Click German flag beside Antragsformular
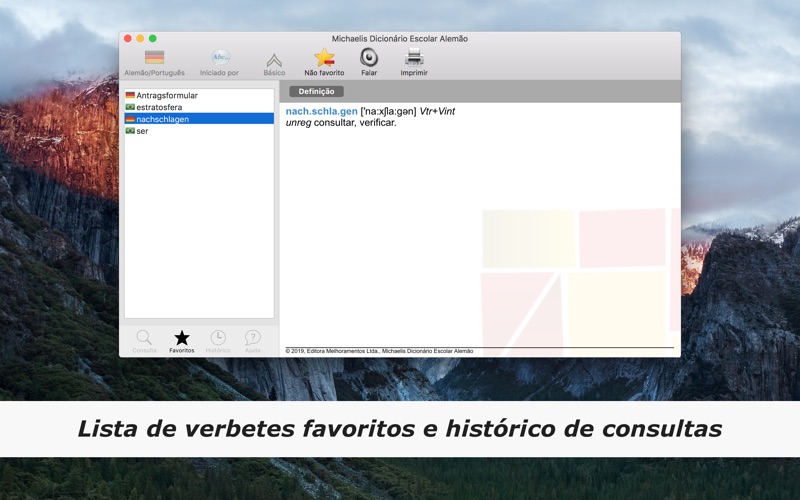 click(130, 95)
